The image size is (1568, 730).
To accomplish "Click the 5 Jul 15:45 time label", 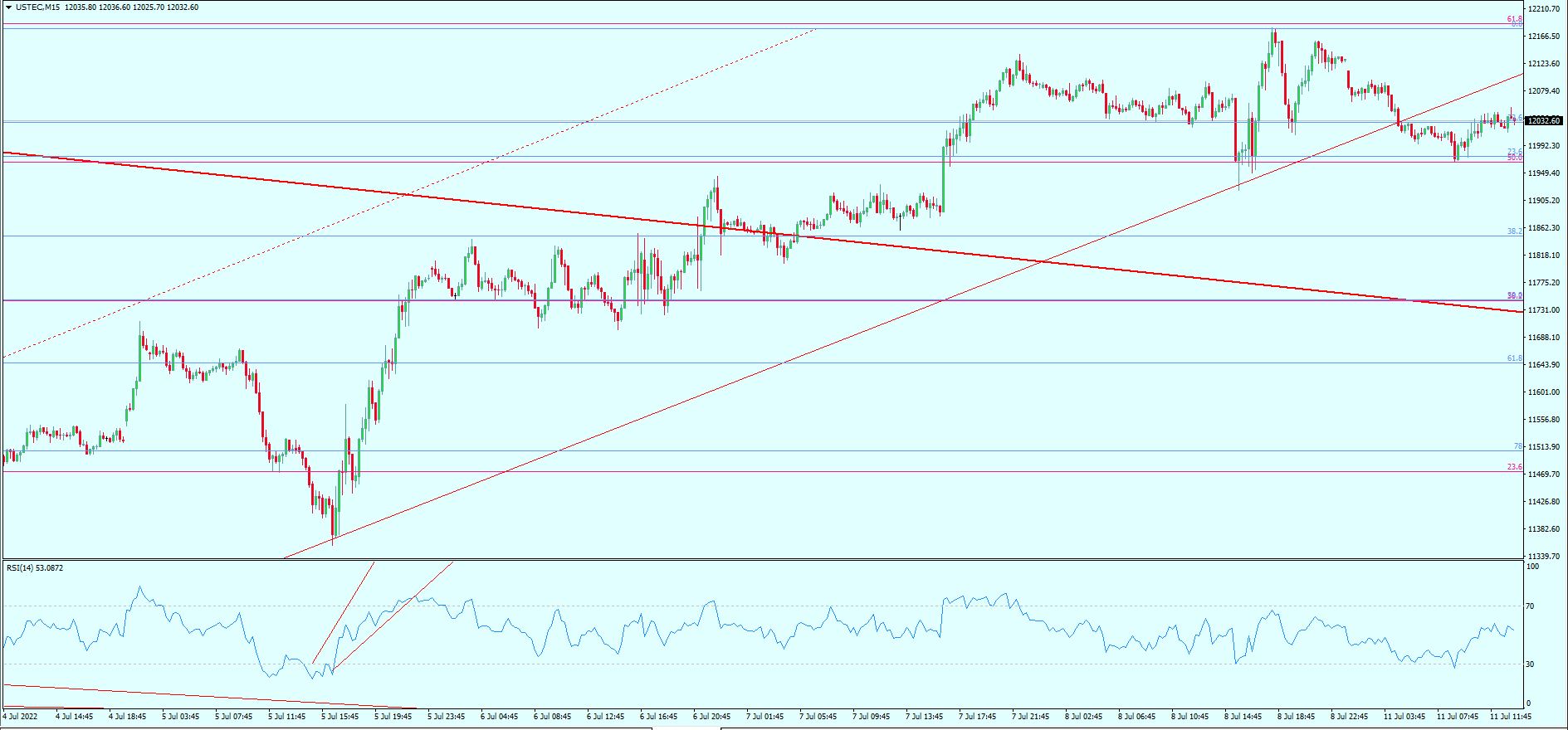I will click(x=339, y=716).
